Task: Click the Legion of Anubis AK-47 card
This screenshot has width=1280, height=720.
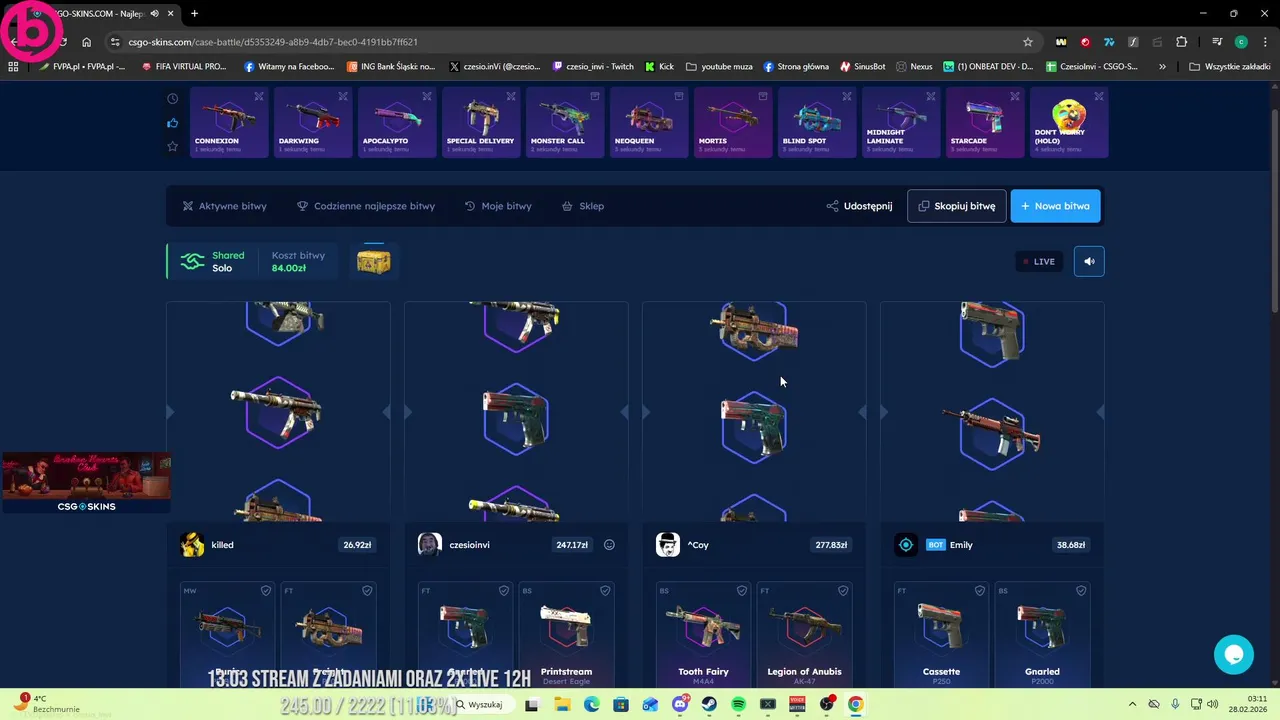Action: [804, 634]
